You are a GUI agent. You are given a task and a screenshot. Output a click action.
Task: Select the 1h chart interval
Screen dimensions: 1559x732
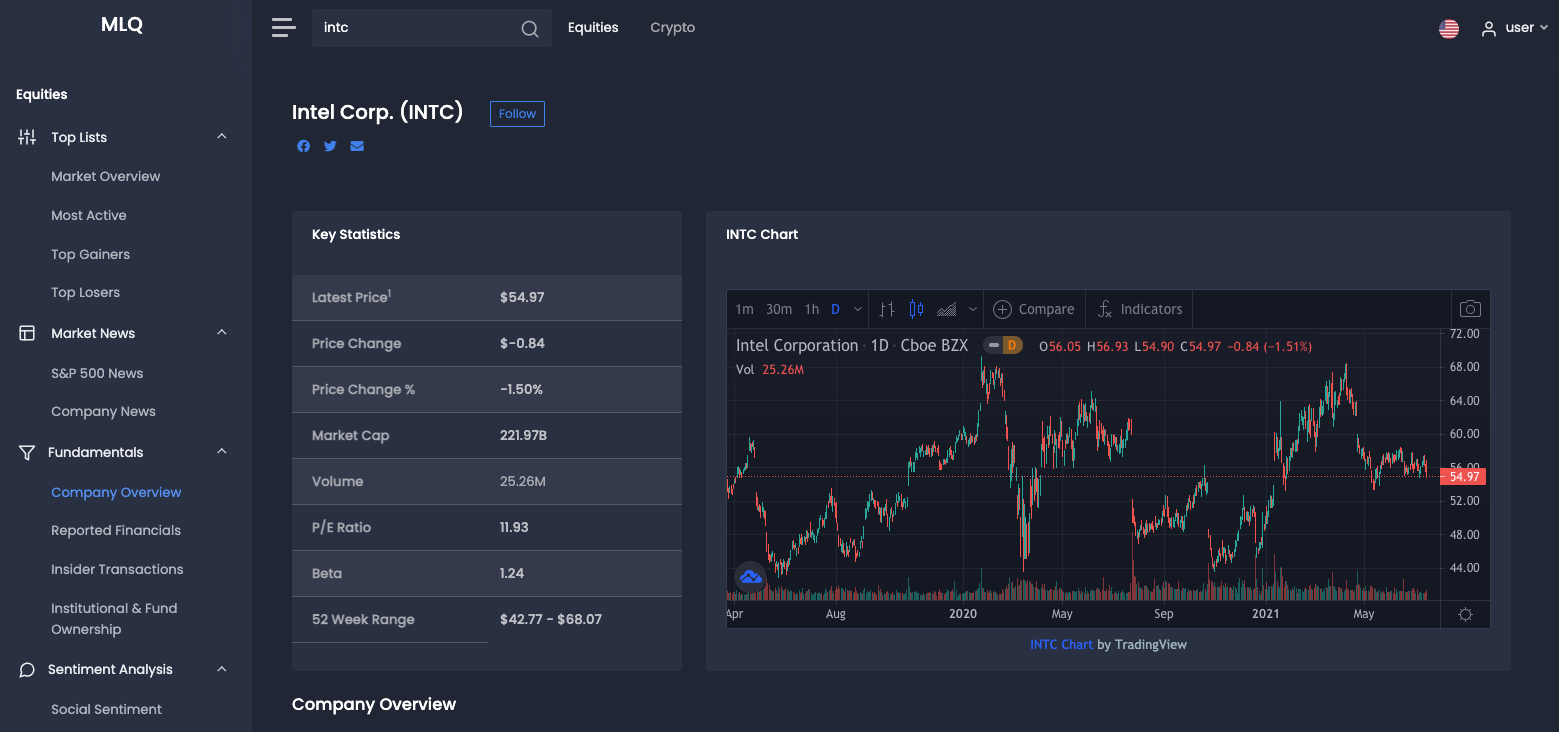(x=812, y=309)
